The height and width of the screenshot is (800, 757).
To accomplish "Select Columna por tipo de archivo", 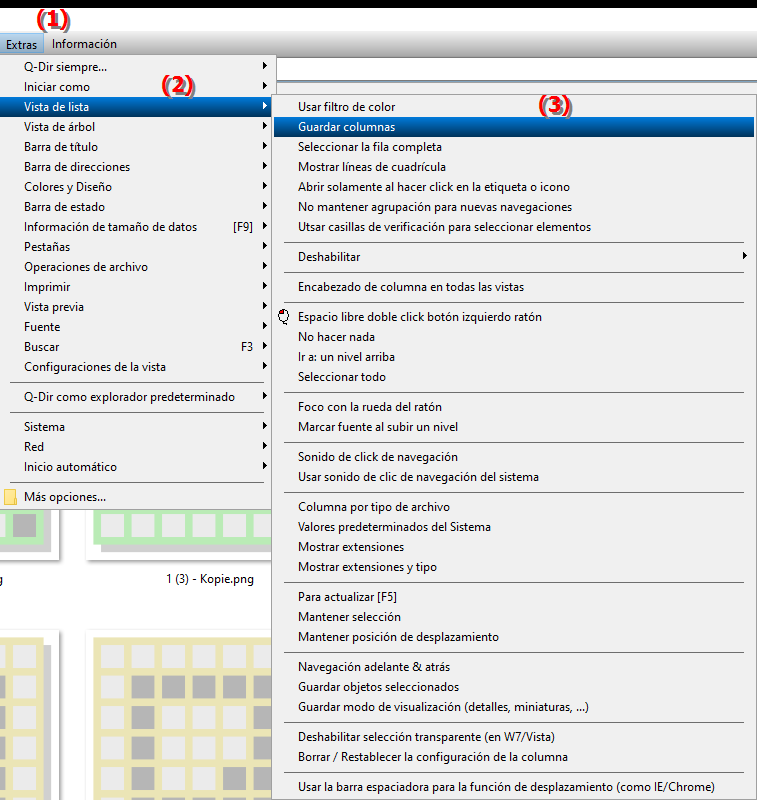I will point(514,507).
